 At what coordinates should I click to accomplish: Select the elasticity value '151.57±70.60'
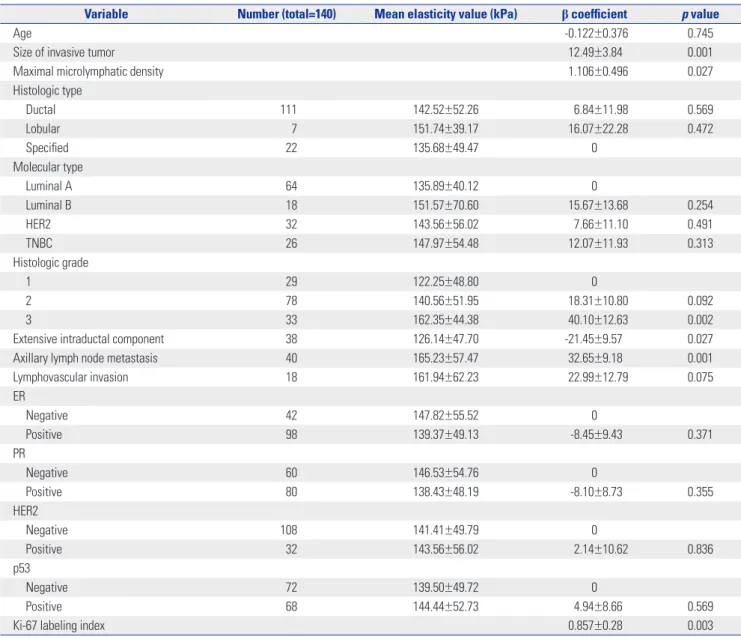point(446,206)
